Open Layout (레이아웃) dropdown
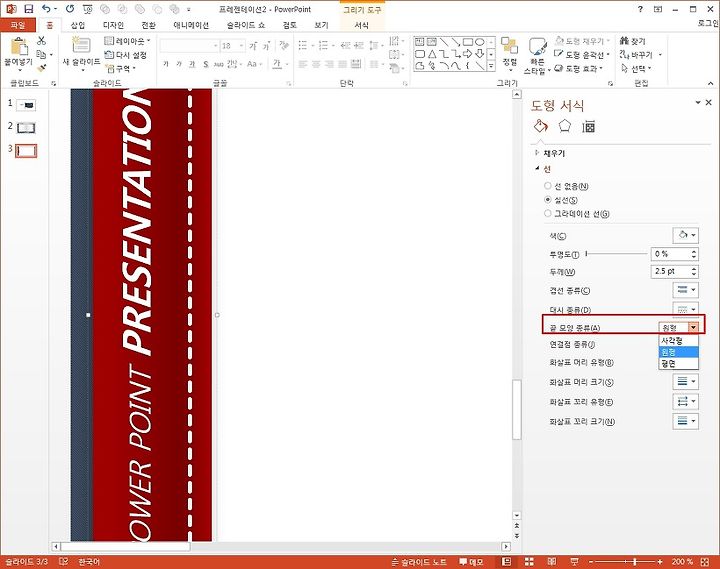The image size is (720, 569). [x=128, y=41]
